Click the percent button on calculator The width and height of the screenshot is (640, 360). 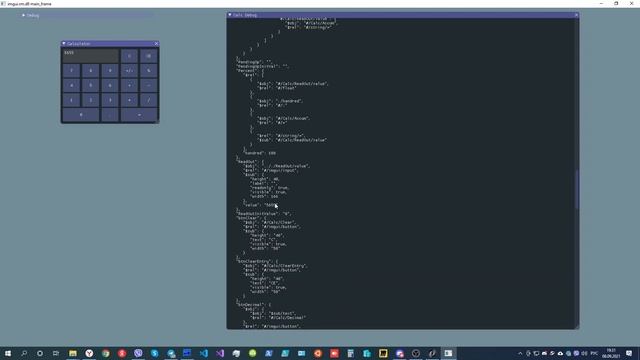149,71
